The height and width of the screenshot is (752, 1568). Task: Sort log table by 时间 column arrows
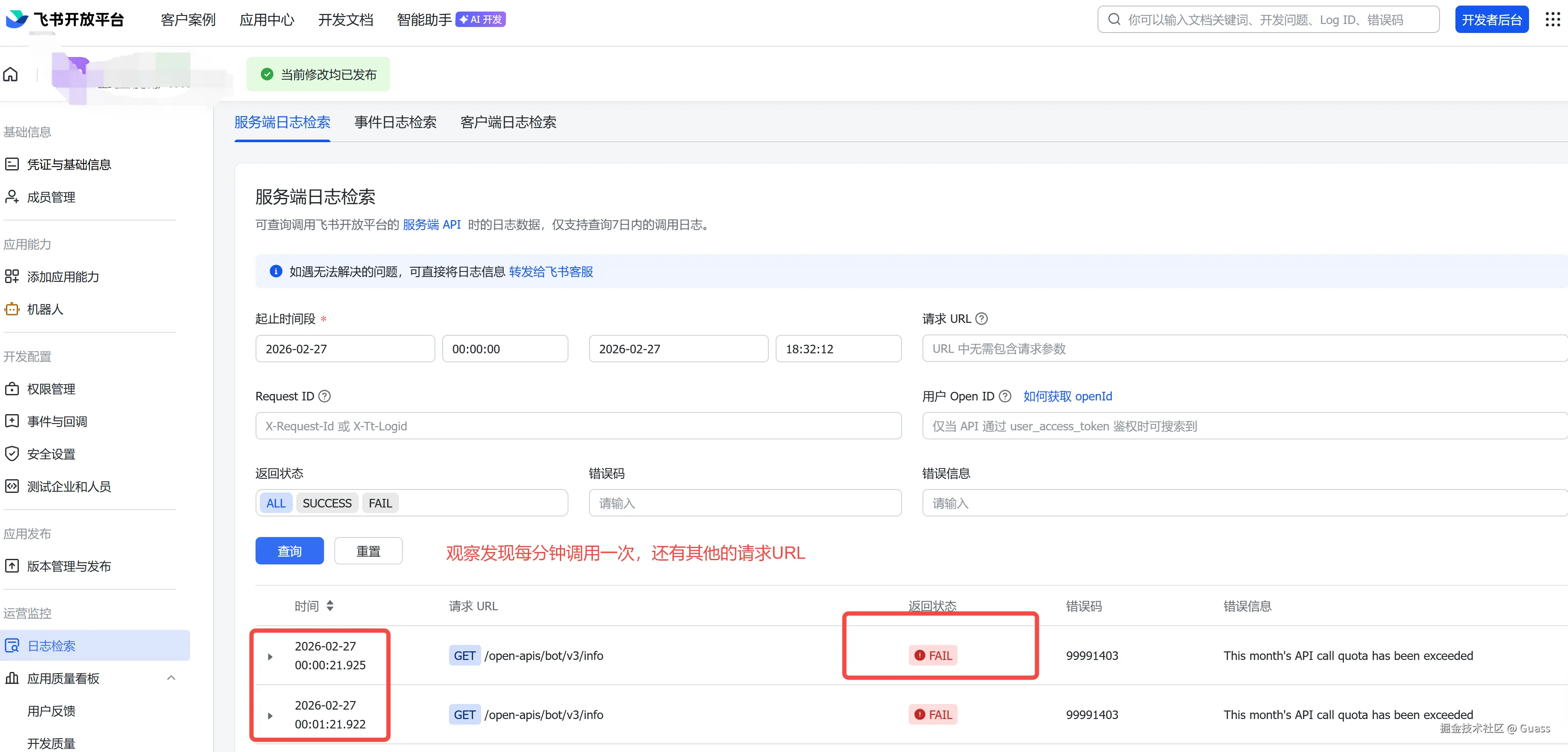click(330, 606)
